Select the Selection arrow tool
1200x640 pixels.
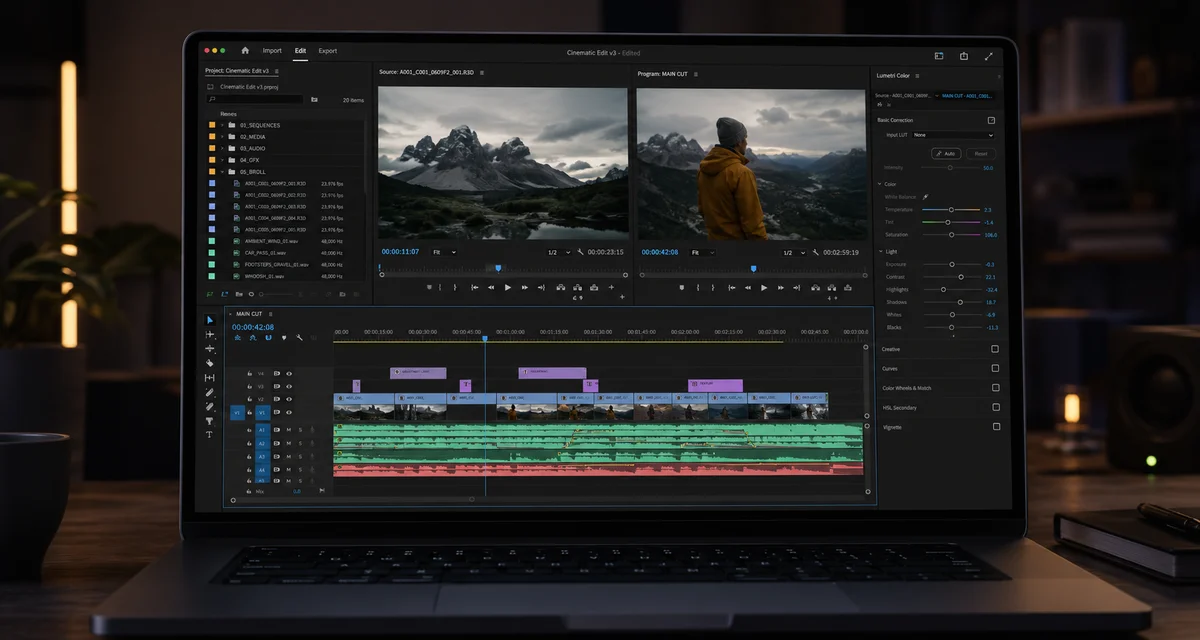209,320
